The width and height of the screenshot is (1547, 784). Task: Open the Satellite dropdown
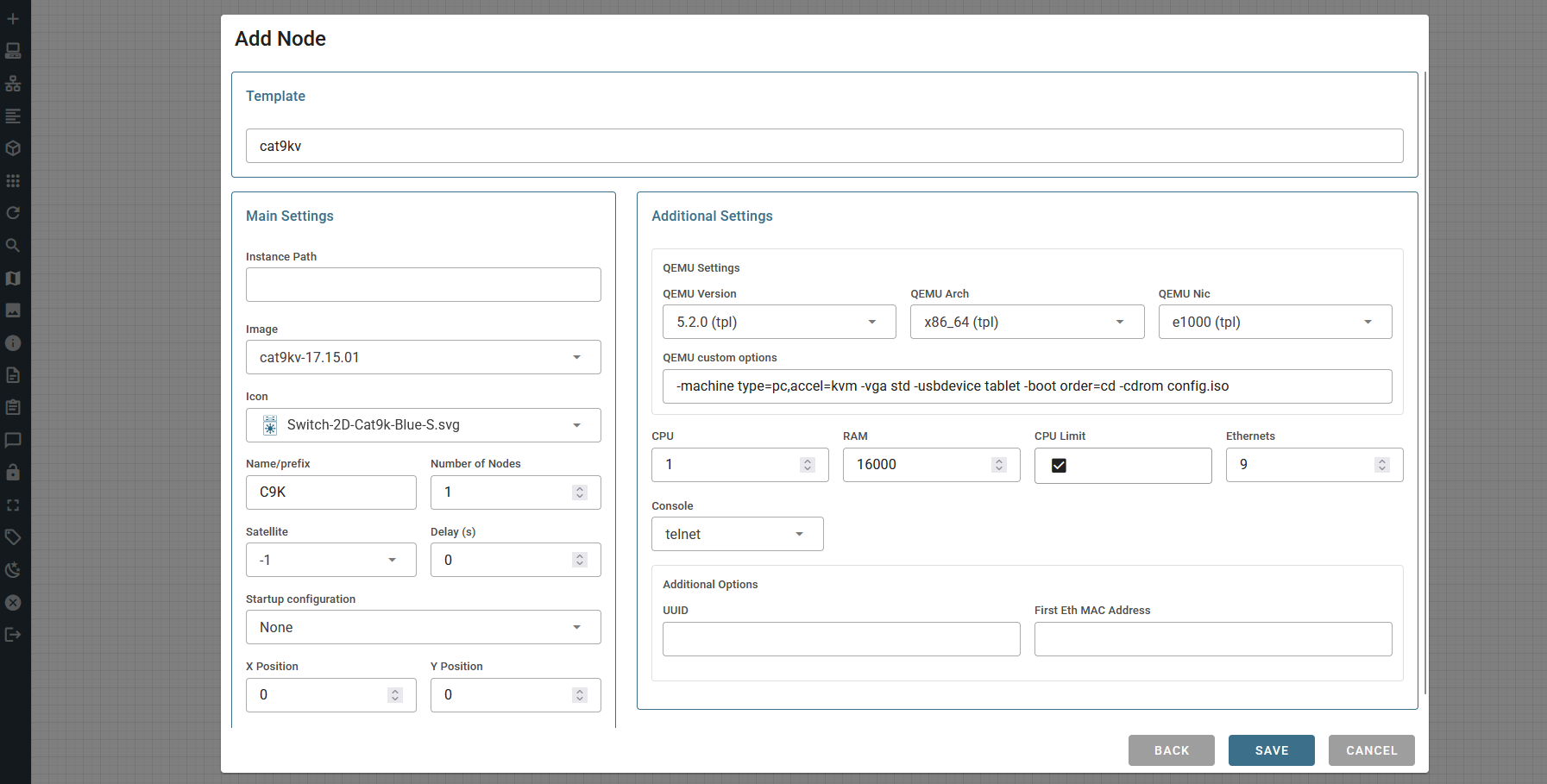click(331, 560)
